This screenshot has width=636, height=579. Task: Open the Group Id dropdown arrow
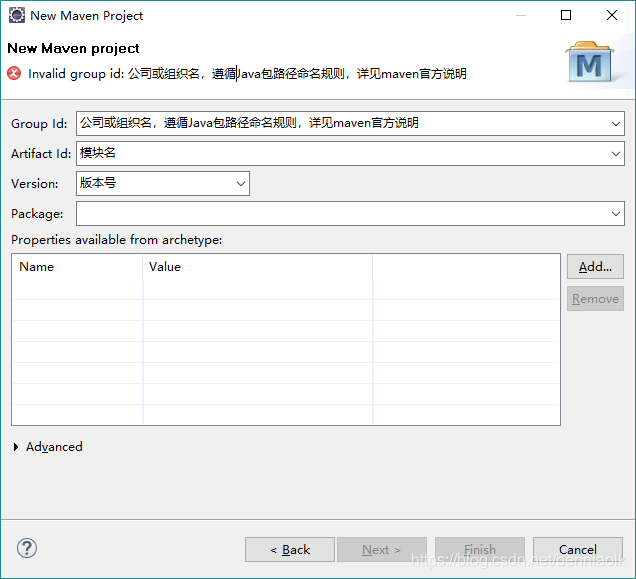click(616, 123)
